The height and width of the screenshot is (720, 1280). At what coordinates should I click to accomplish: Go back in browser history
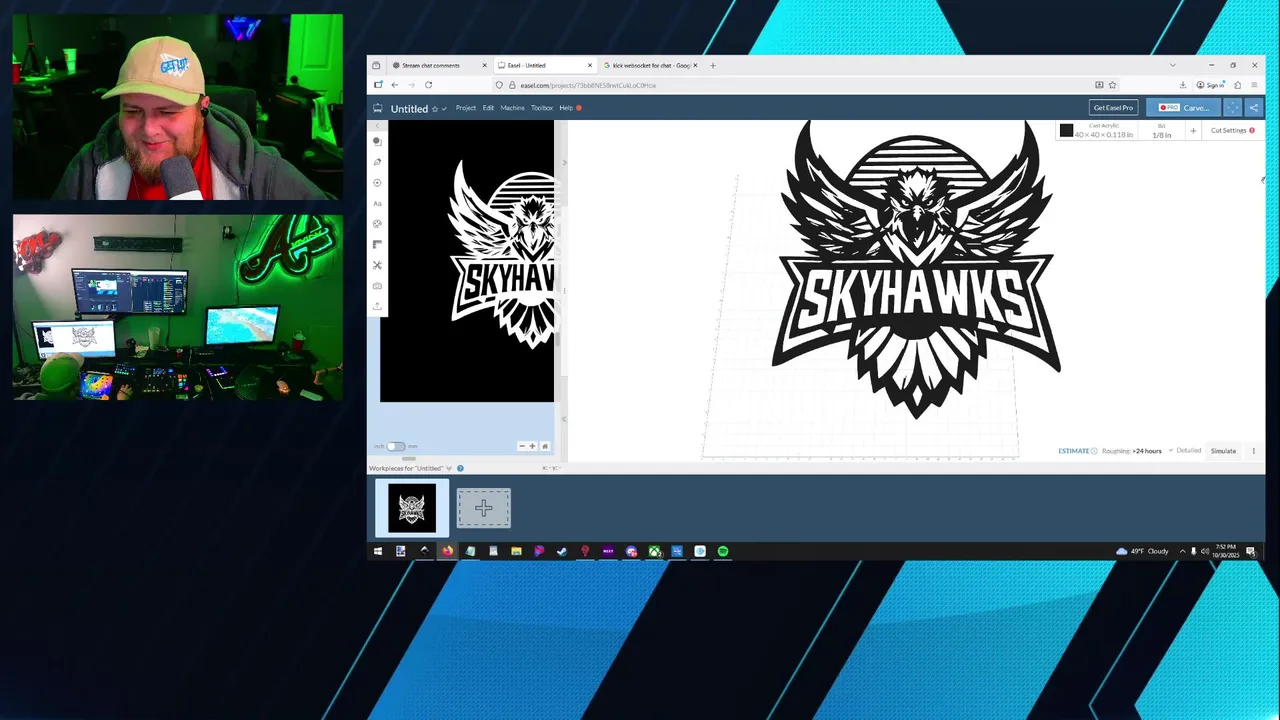pyautogui.click(x=394, y=85)
